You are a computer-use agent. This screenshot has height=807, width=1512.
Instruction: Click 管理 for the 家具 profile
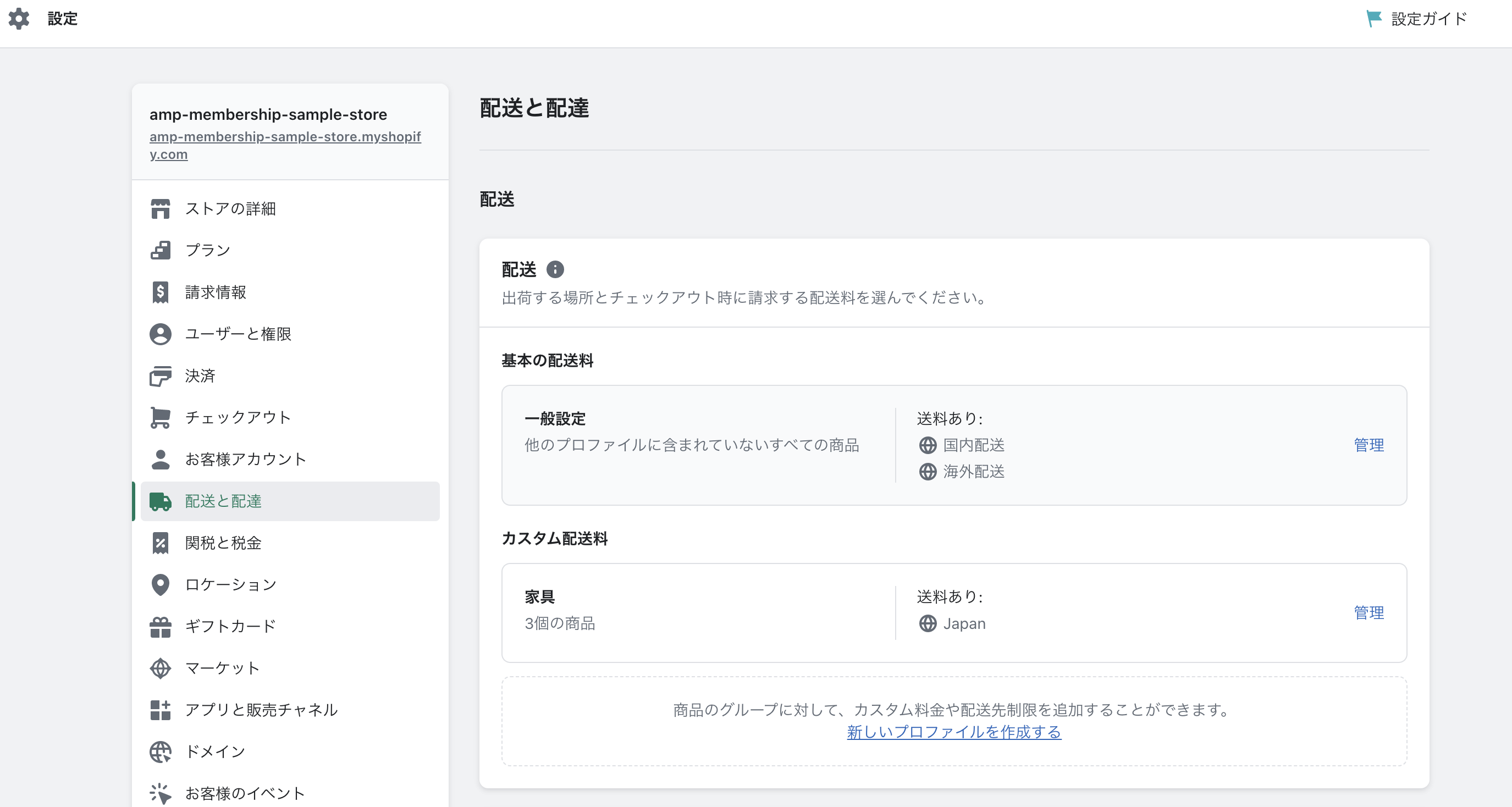pyautogui.click(x=1369, y=613)
